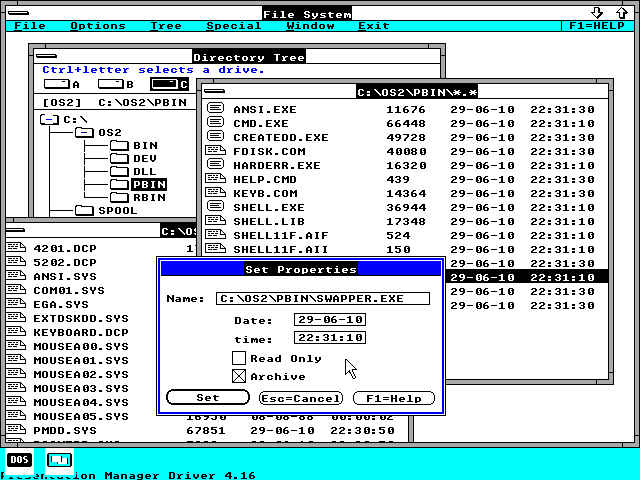Select EXTDSKDD.SYS file name
640x480 pixels.
pos(81,318)
